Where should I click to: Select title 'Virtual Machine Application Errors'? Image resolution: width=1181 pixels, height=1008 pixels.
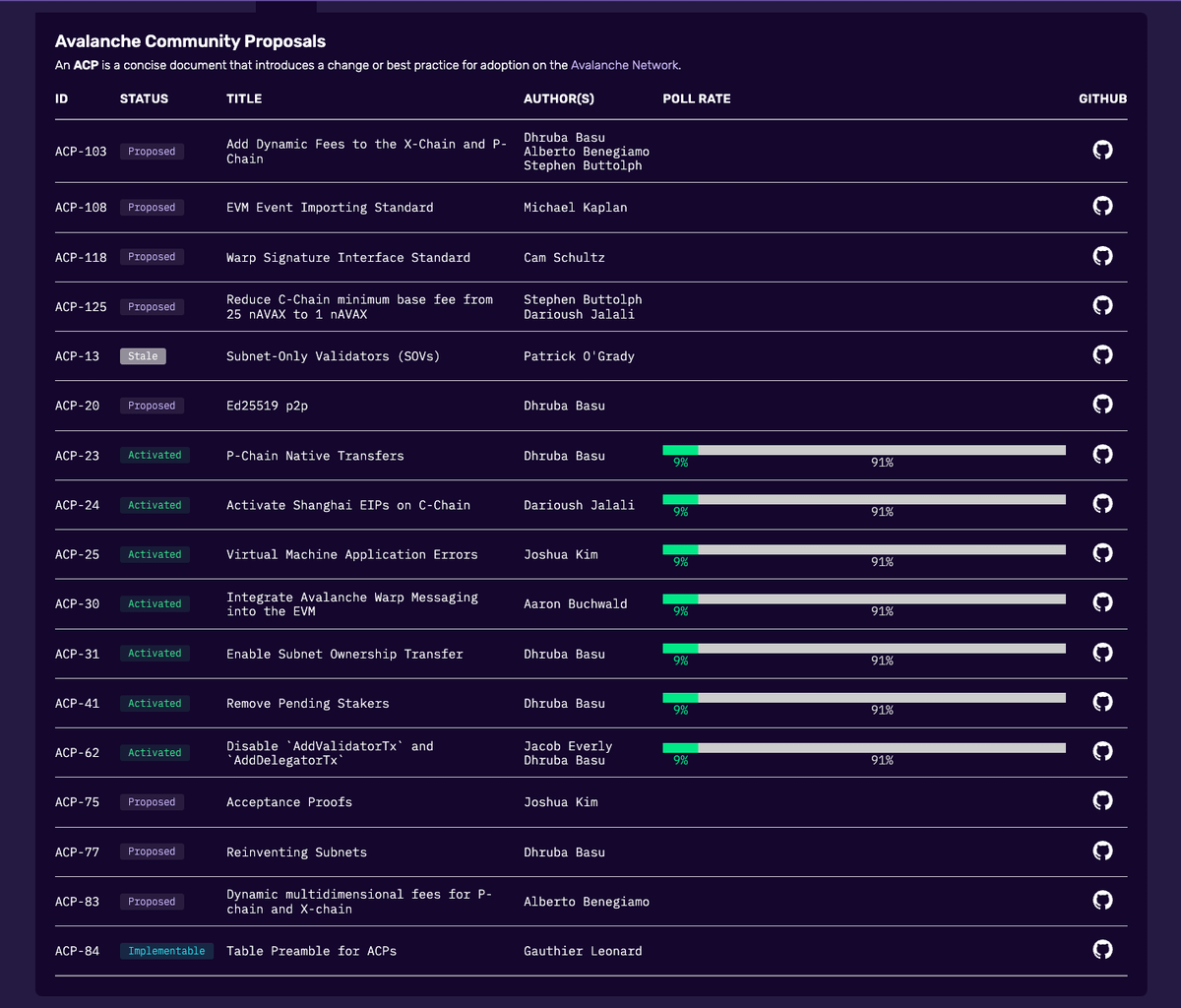352,554
